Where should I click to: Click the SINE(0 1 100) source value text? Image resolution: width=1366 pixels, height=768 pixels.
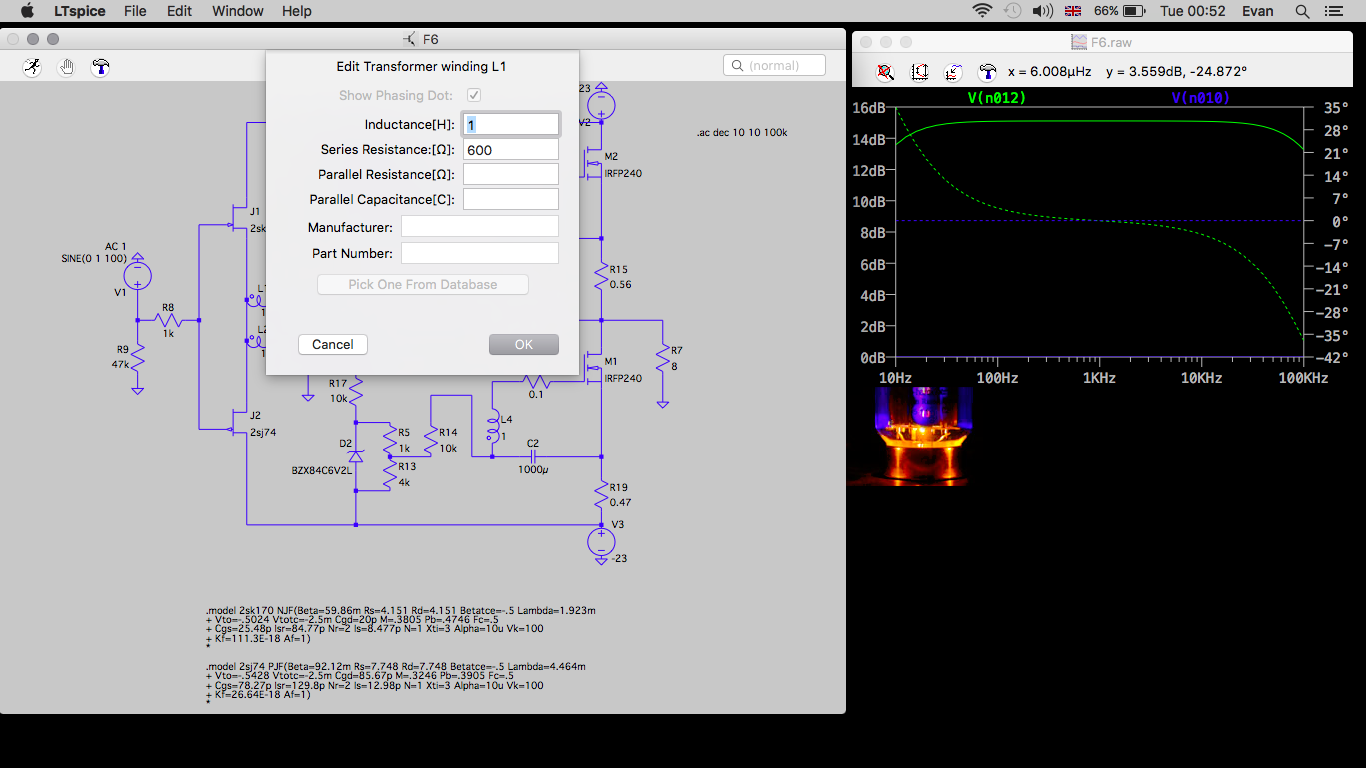pos(94,258)
